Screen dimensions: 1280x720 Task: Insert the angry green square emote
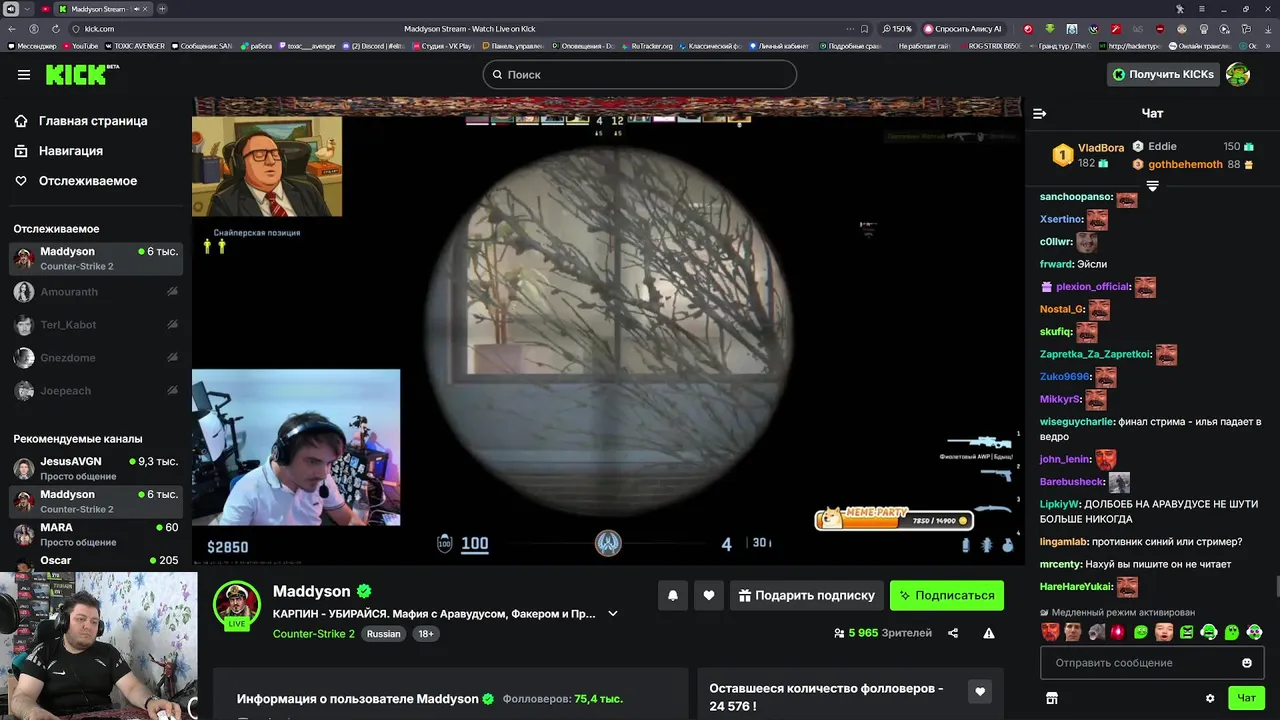[1187, 632]
